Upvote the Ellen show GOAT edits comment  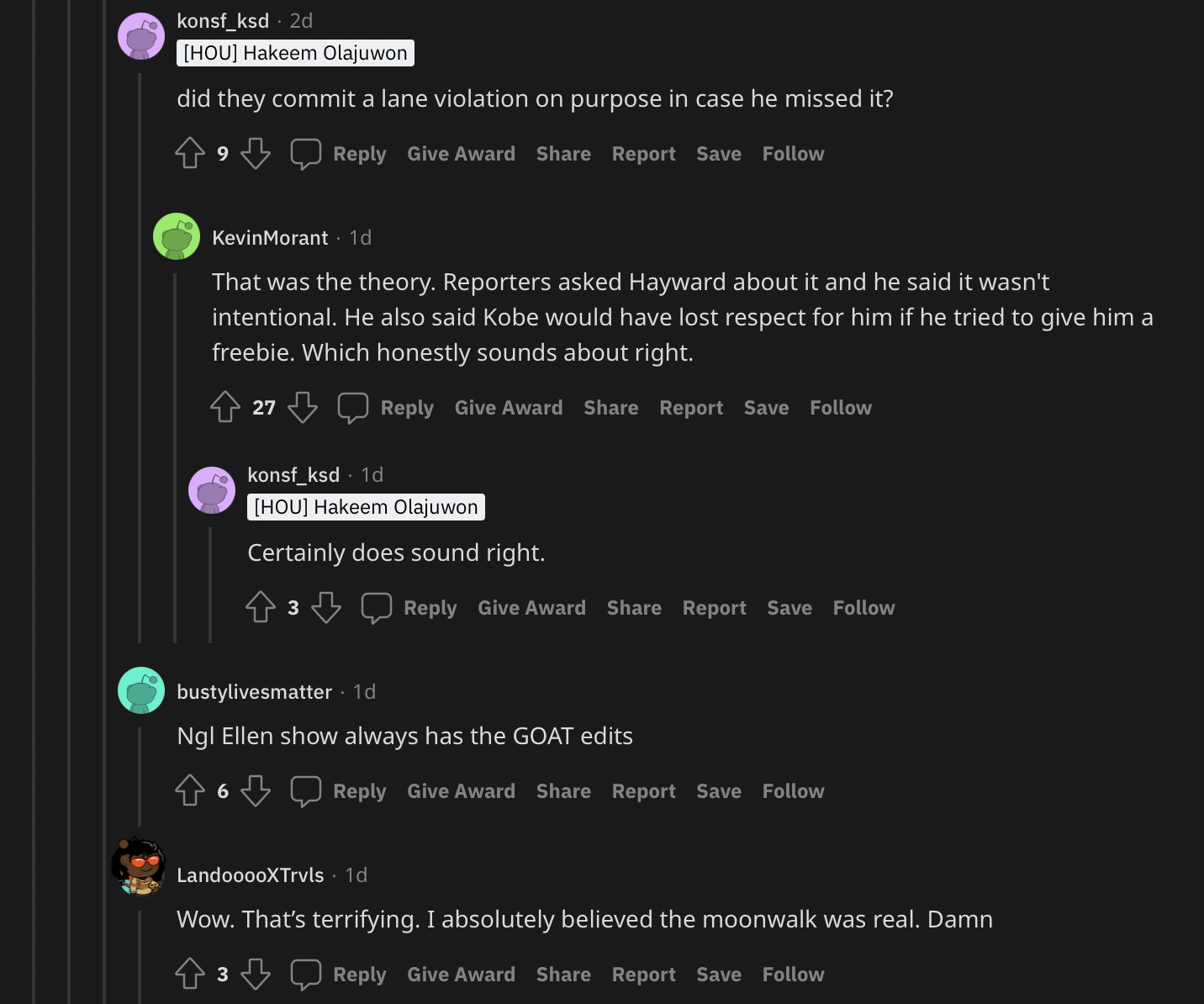pos(190,790)
